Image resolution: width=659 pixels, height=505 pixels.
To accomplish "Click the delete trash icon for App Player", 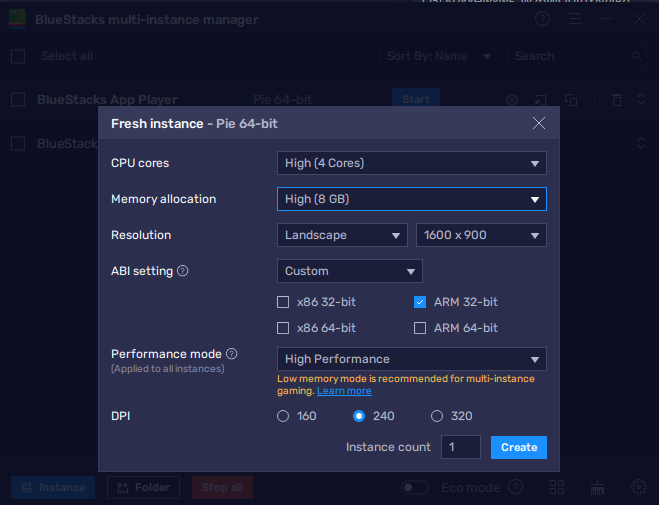I will [x=617, y=100].
